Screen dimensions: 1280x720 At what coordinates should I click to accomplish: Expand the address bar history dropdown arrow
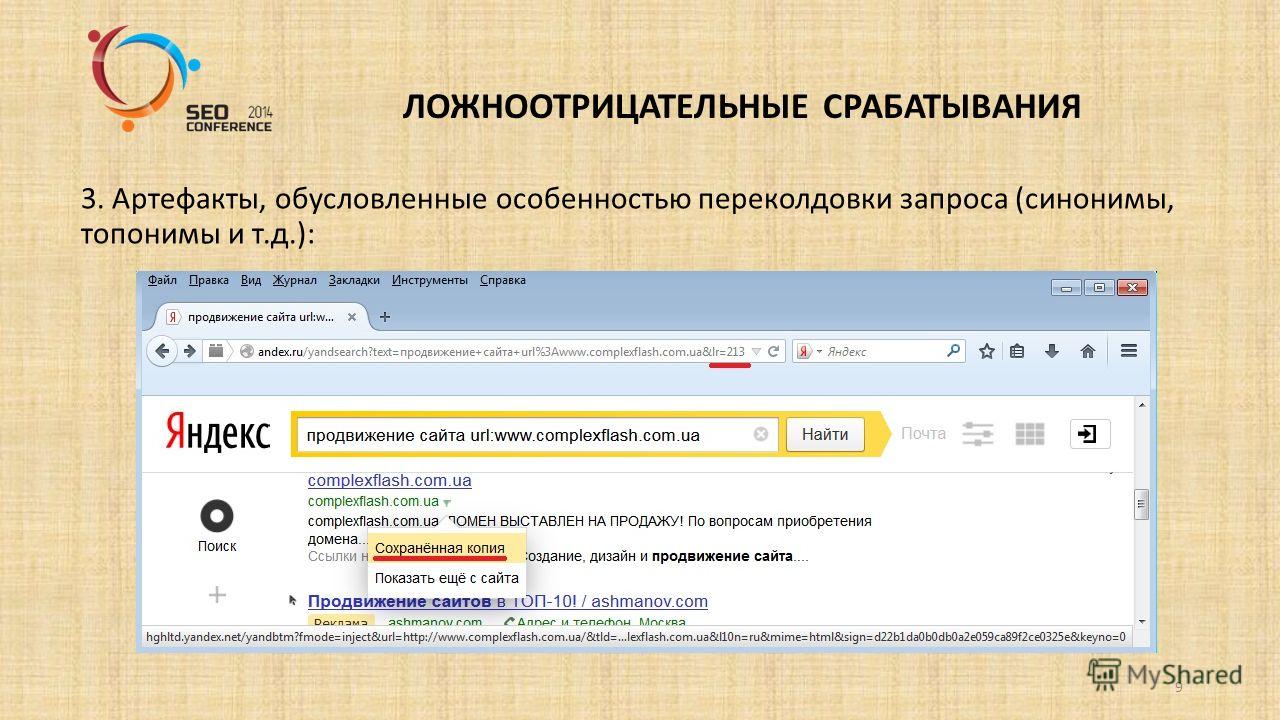(x=757, y=351)
